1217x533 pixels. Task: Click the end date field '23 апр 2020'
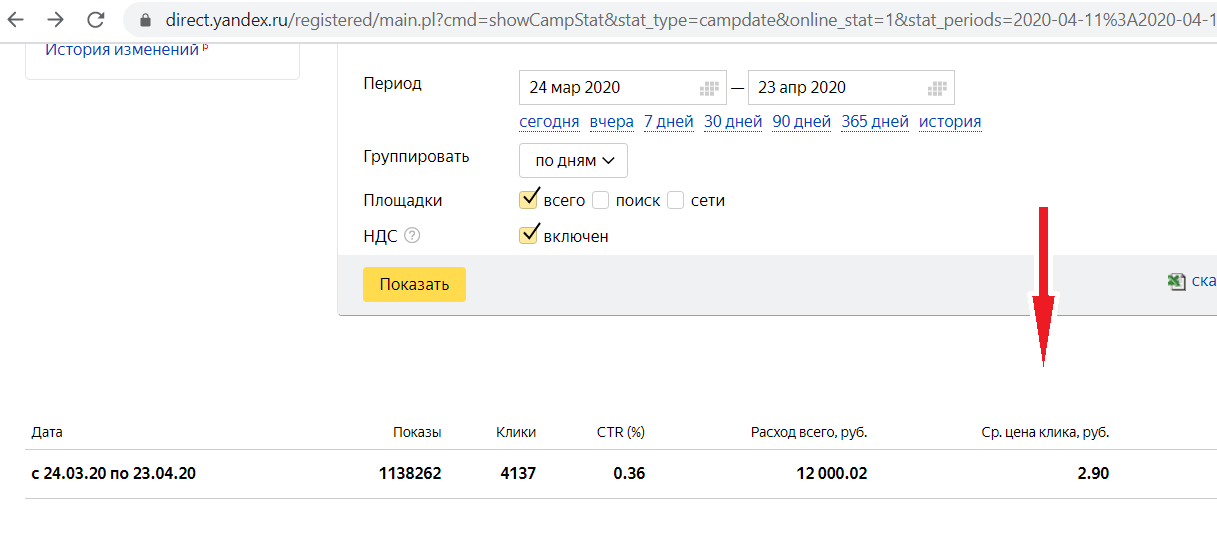coord(851,88)
